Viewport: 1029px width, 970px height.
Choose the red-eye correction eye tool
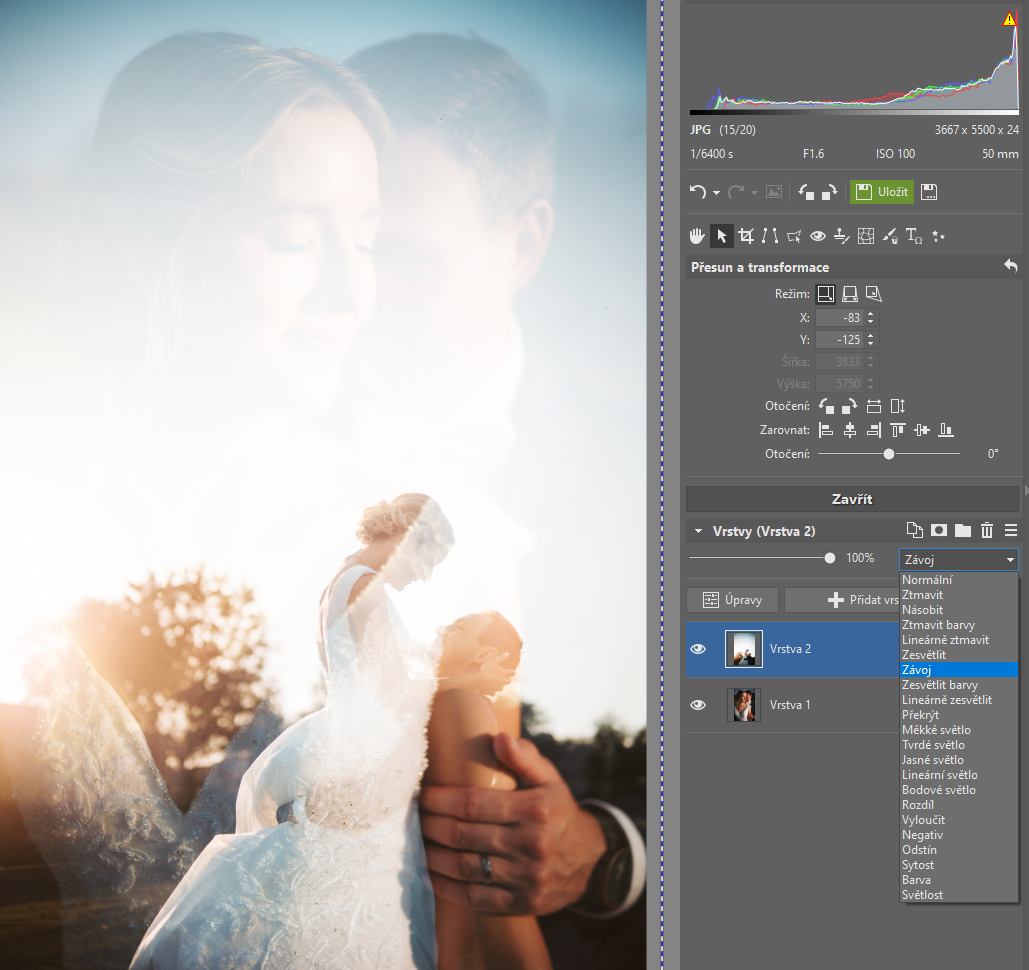click(818, 236)
